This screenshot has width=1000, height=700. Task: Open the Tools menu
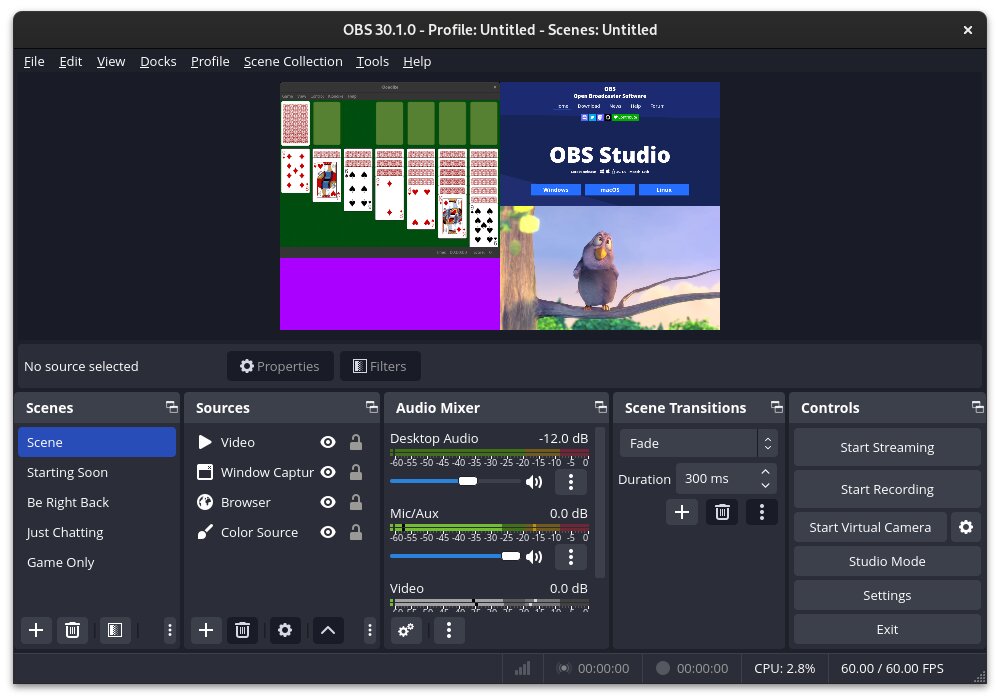tap(372, 62)
